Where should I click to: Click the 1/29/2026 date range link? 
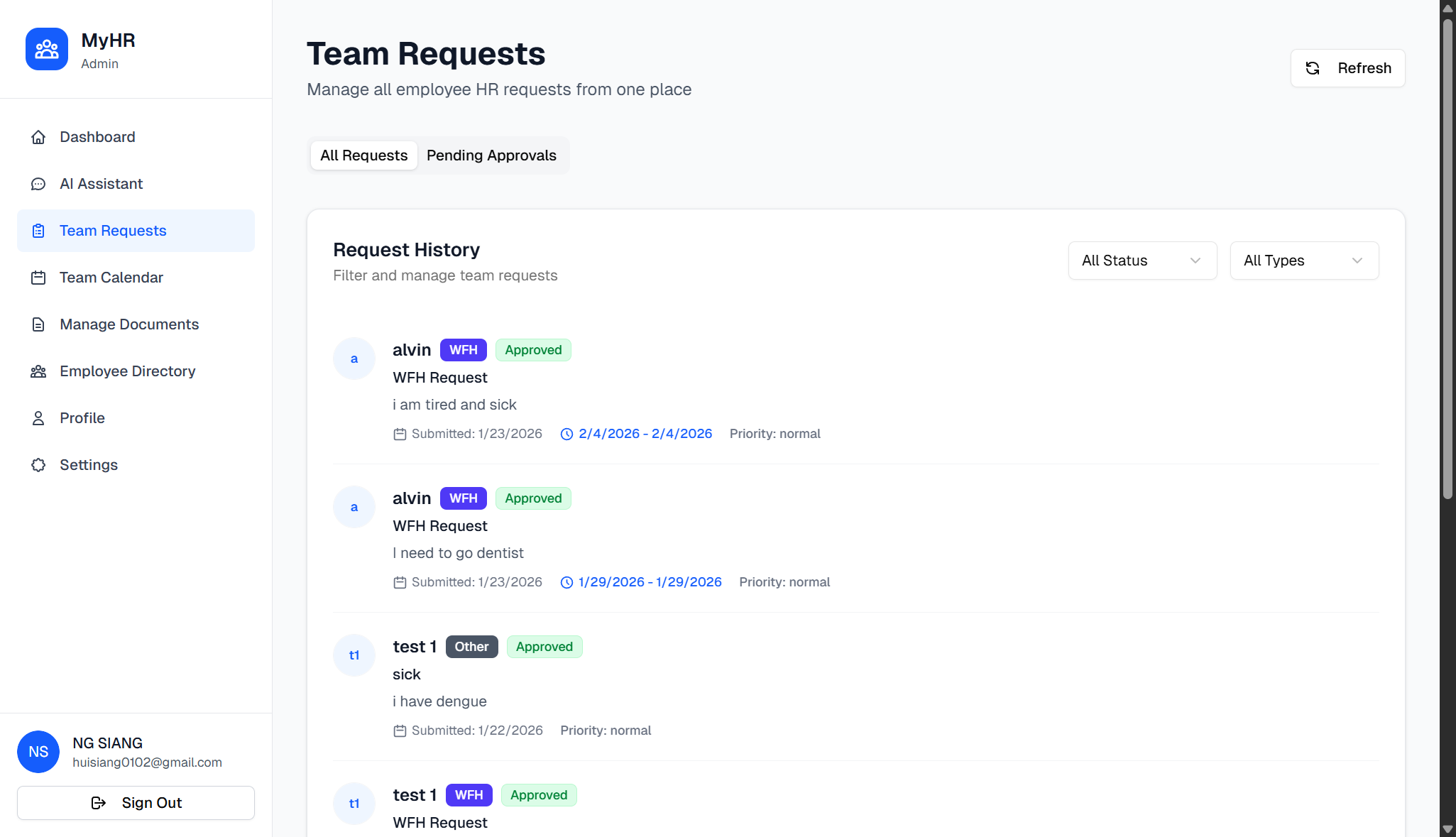[x=650, y=582]
